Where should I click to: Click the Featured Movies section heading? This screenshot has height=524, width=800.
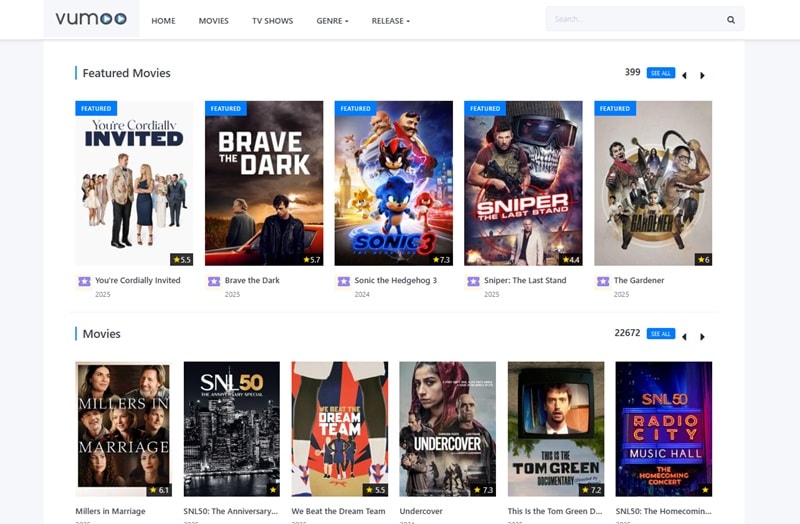click(x=127, y=73)
